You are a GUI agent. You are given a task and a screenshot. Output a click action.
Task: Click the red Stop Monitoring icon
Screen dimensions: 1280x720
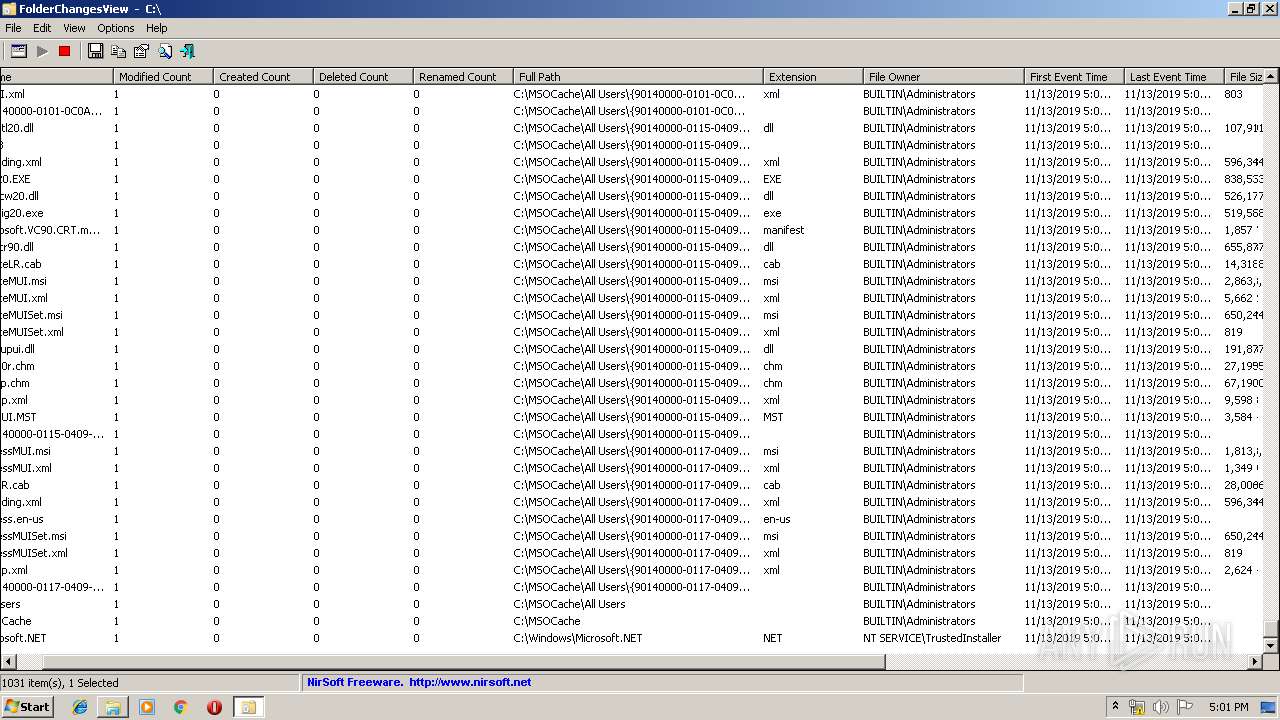65,51
